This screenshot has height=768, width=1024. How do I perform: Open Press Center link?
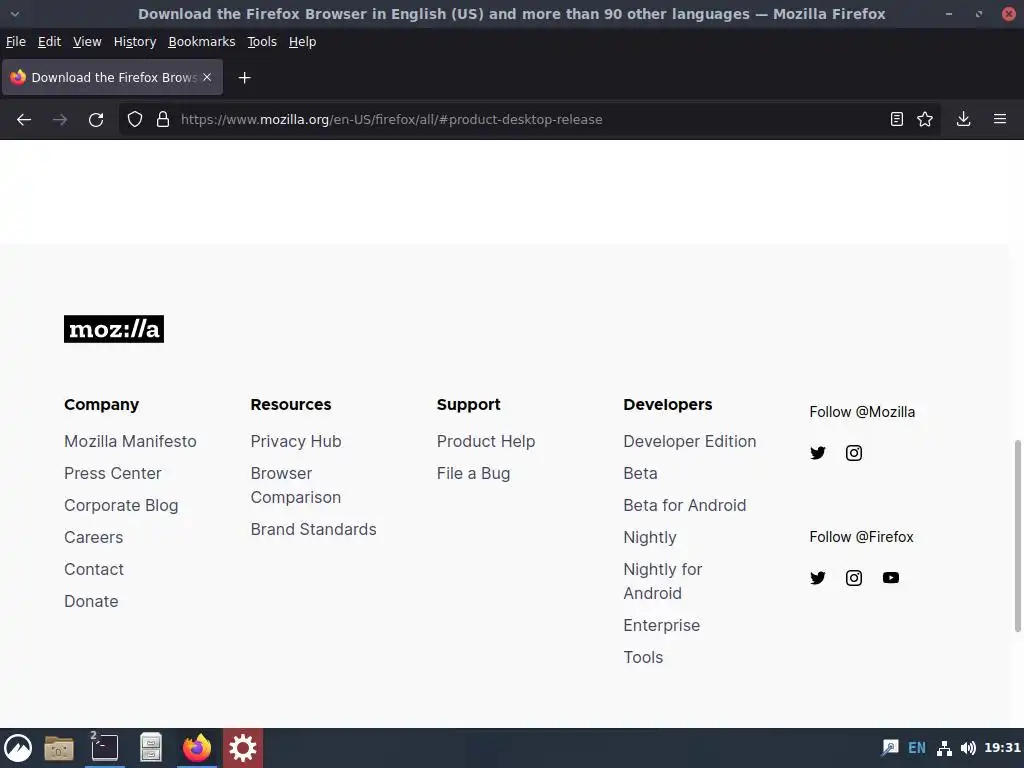point(112,473)
